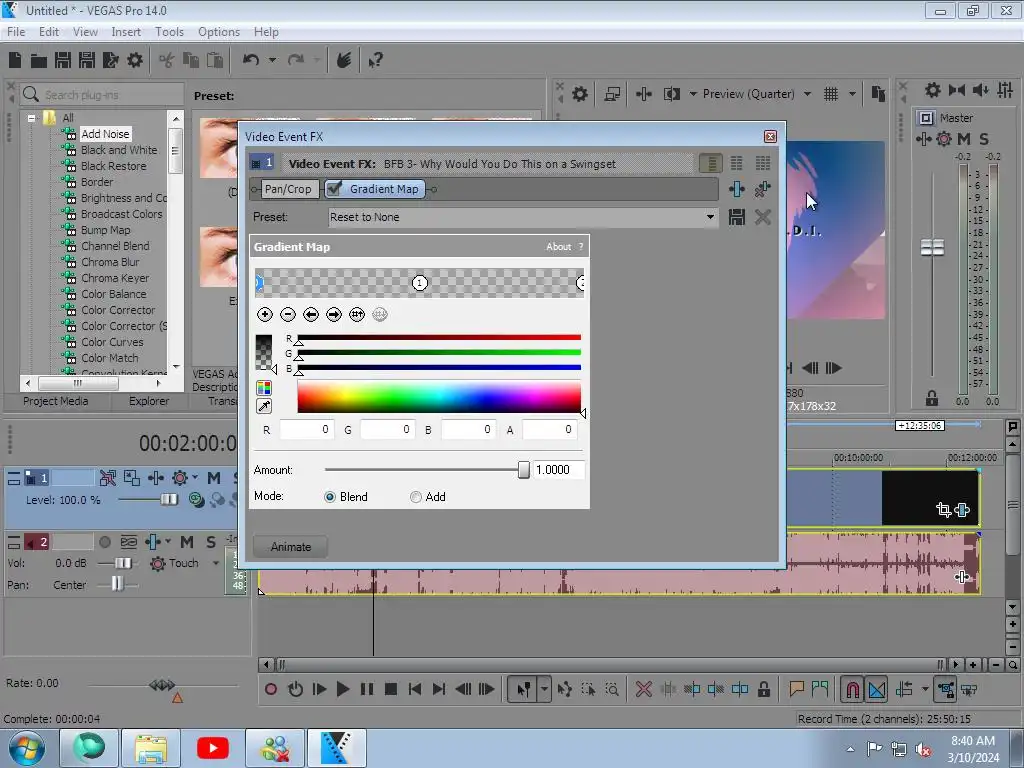Mute video track 1 with M button
1024x768 pixels.
point(214,478)
